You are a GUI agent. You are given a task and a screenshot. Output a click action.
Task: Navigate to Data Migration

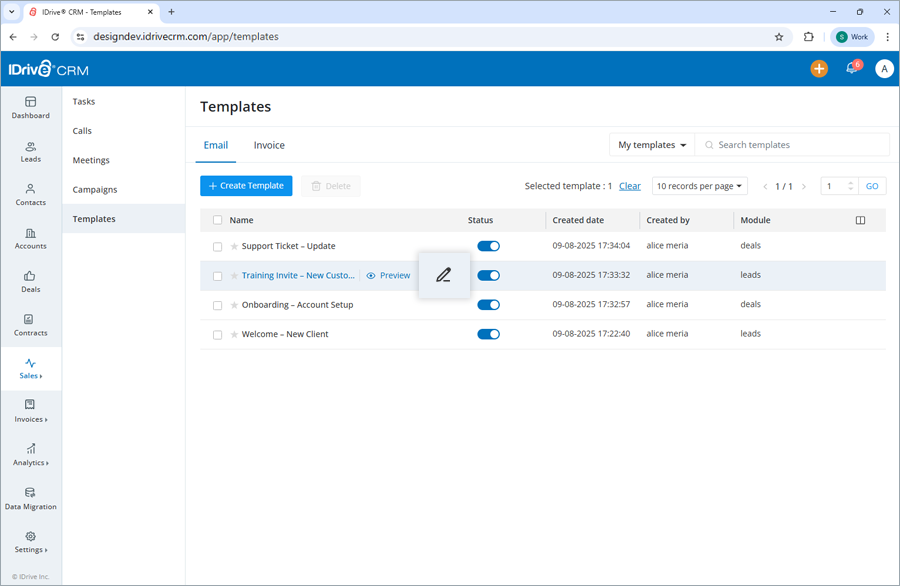(x=30, y=500)
